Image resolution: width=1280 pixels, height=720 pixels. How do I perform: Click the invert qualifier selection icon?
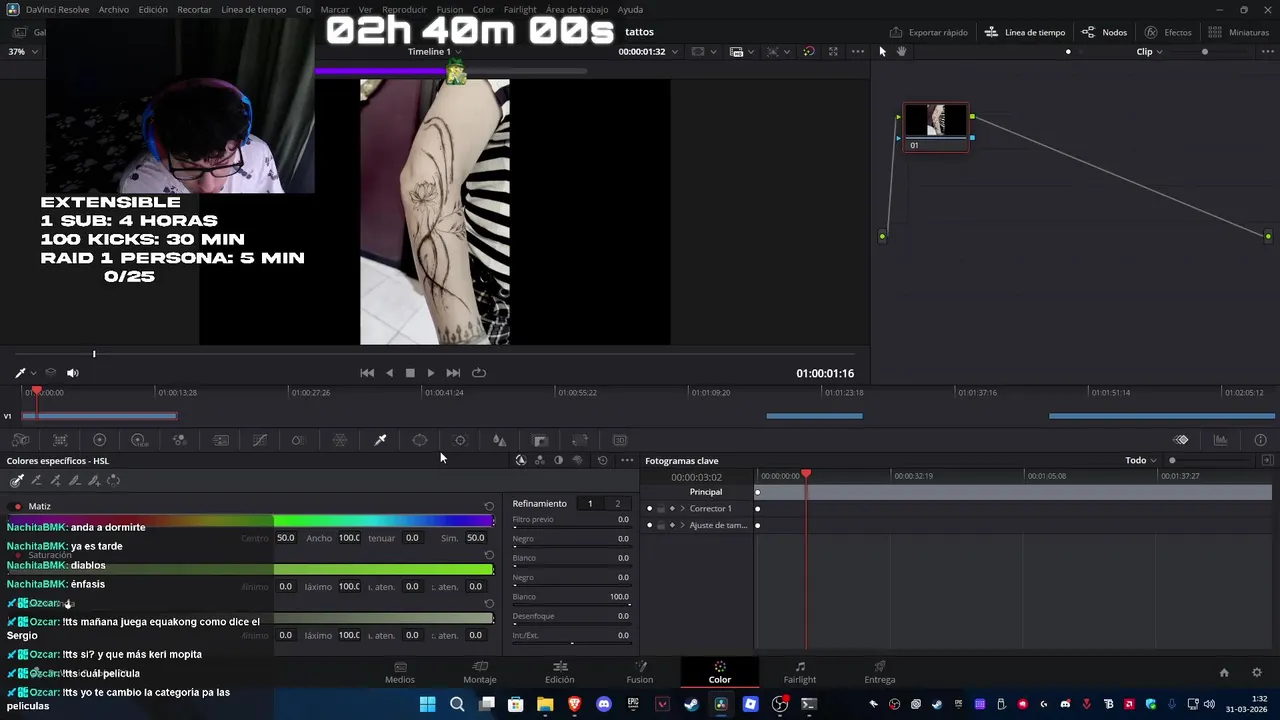tap(114, 481)
